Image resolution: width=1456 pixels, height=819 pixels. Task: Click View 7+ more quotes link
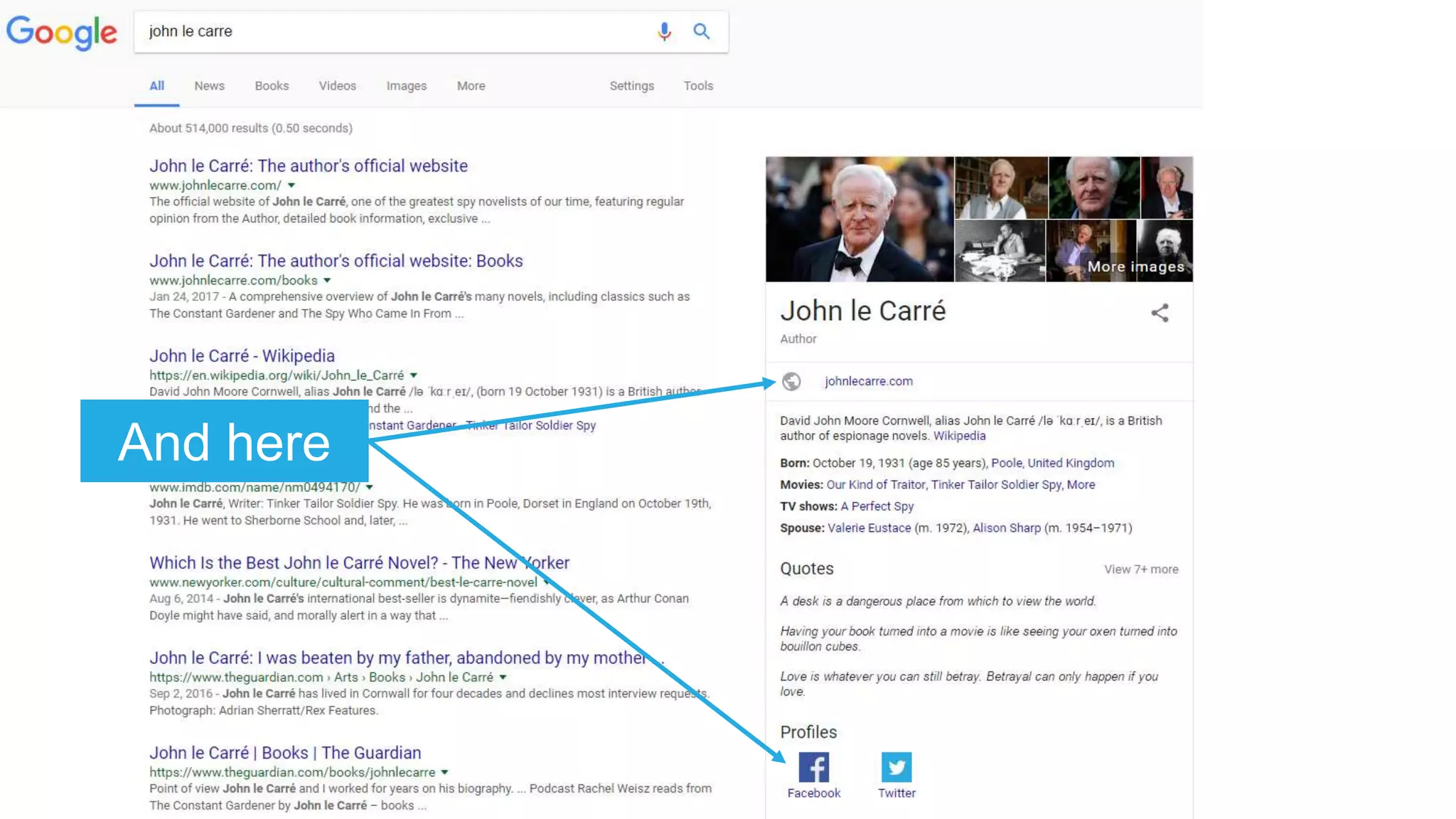tap(1140, 569)
